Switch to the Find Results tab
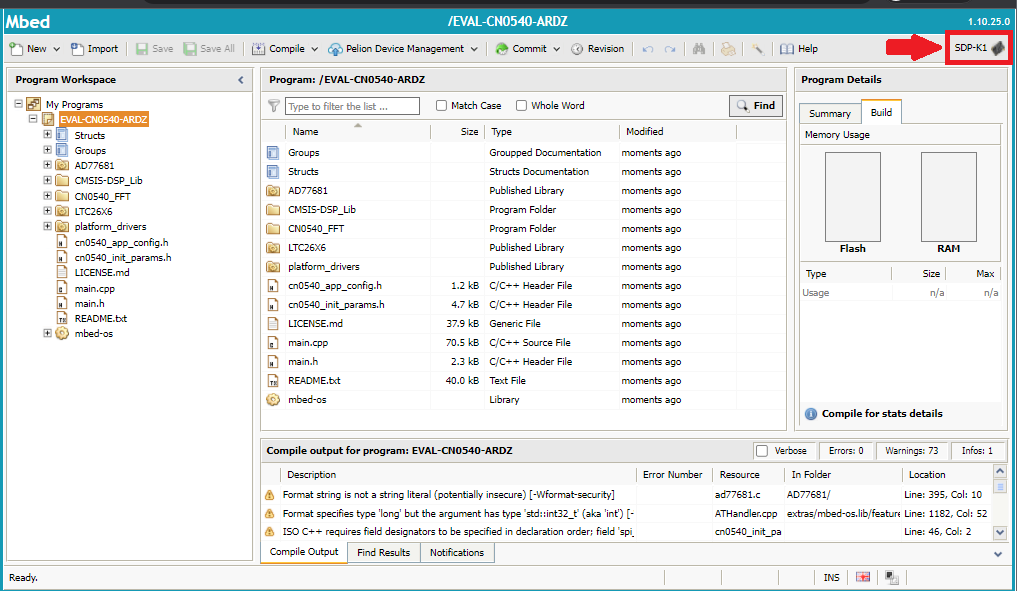Image resolution: width=1018 pixels, height=591 pixels. [x=384, y=553]
